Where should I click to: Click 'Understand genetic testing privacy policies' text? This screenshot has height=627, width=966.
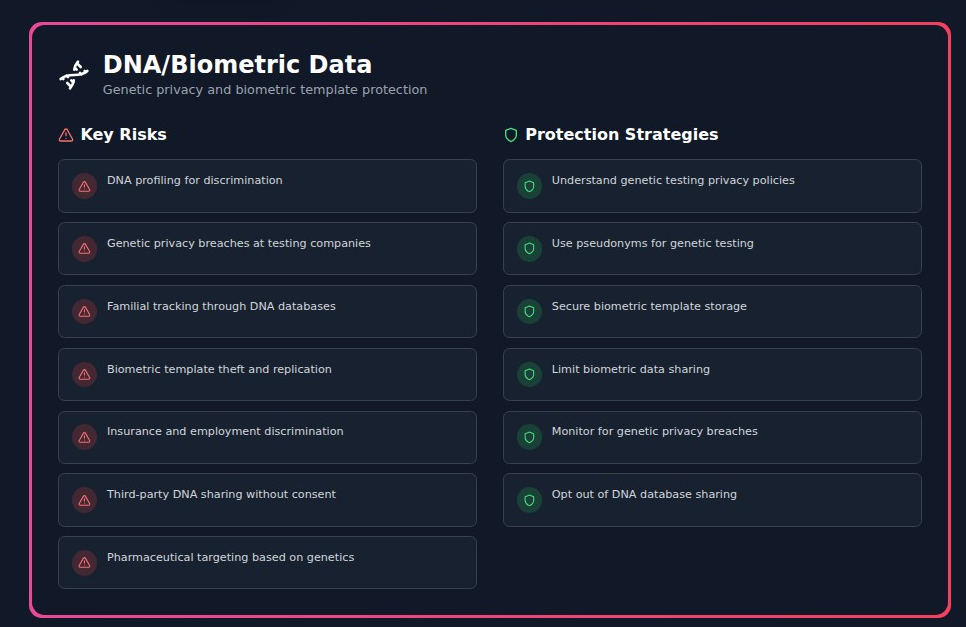[673, 181]
